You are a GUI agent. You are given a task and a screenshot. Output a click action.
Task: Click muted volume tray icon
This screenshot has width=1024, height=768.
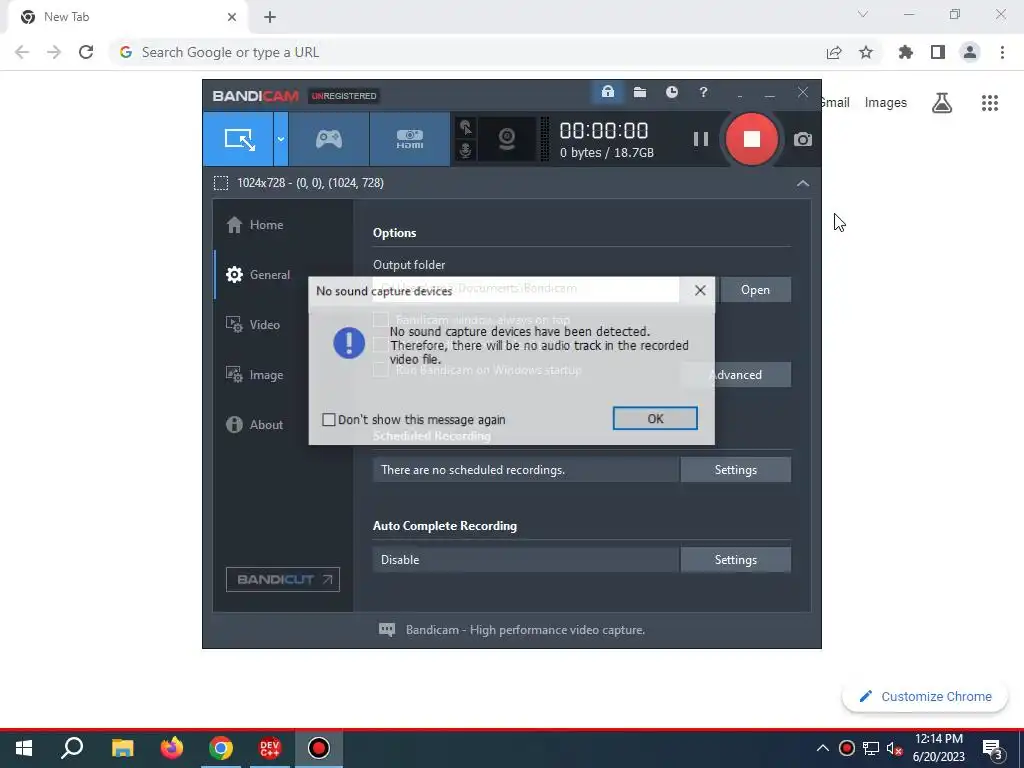pos(893,748)
